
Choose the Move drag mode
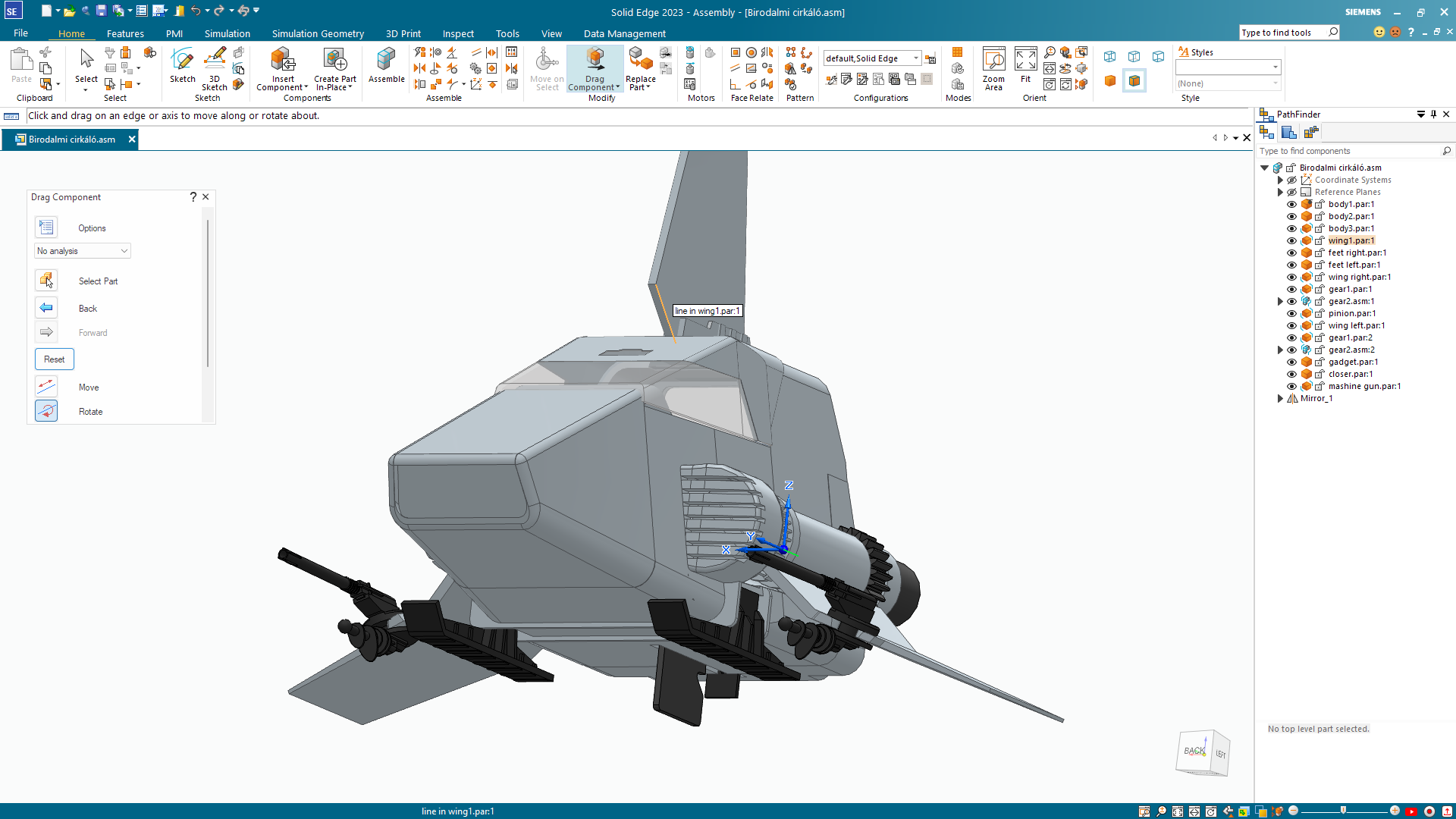pos(46,387)
